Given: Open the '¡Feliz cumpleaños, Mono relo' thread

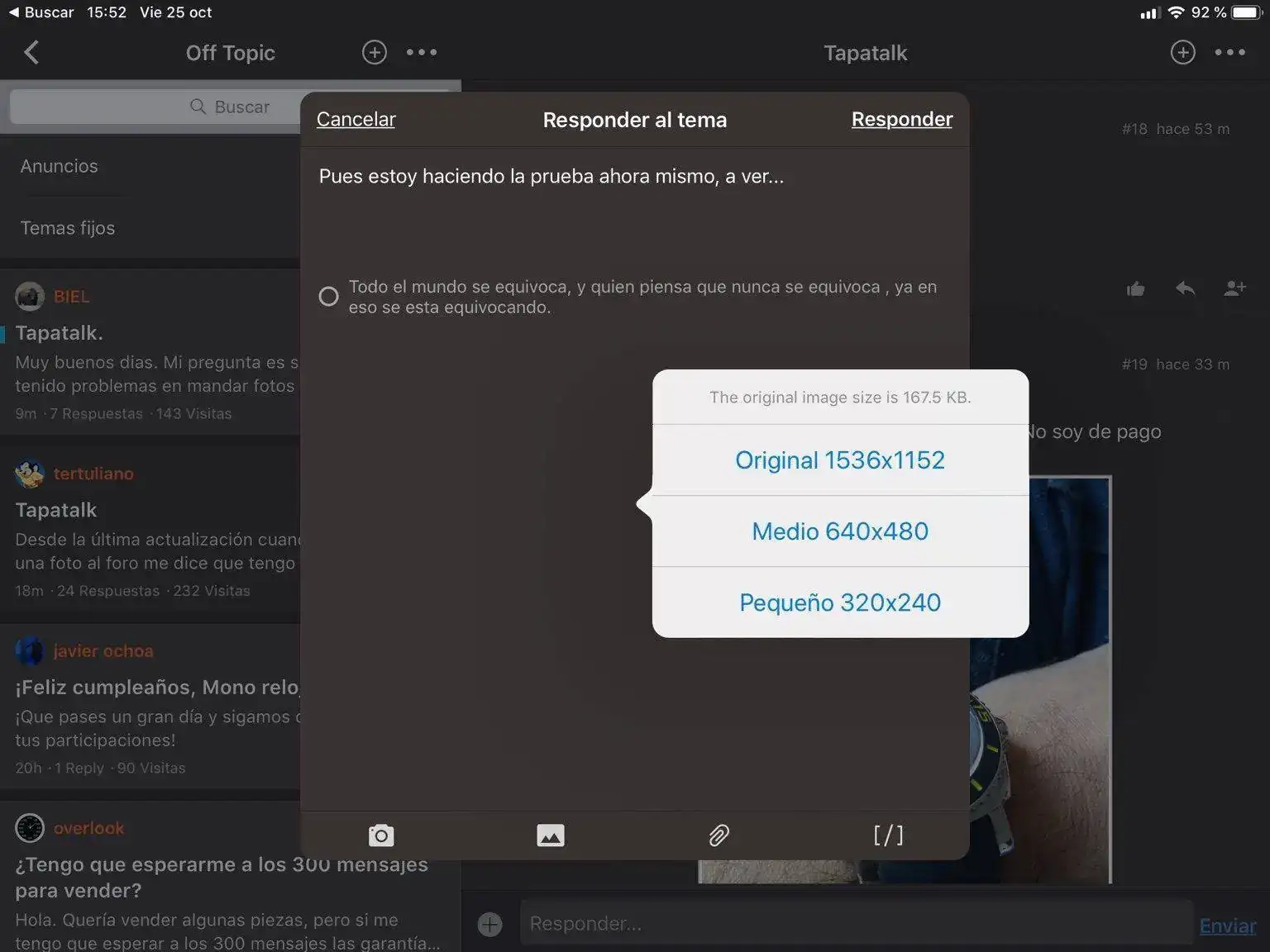Looking at the screenshot, I should click(150, 707).
